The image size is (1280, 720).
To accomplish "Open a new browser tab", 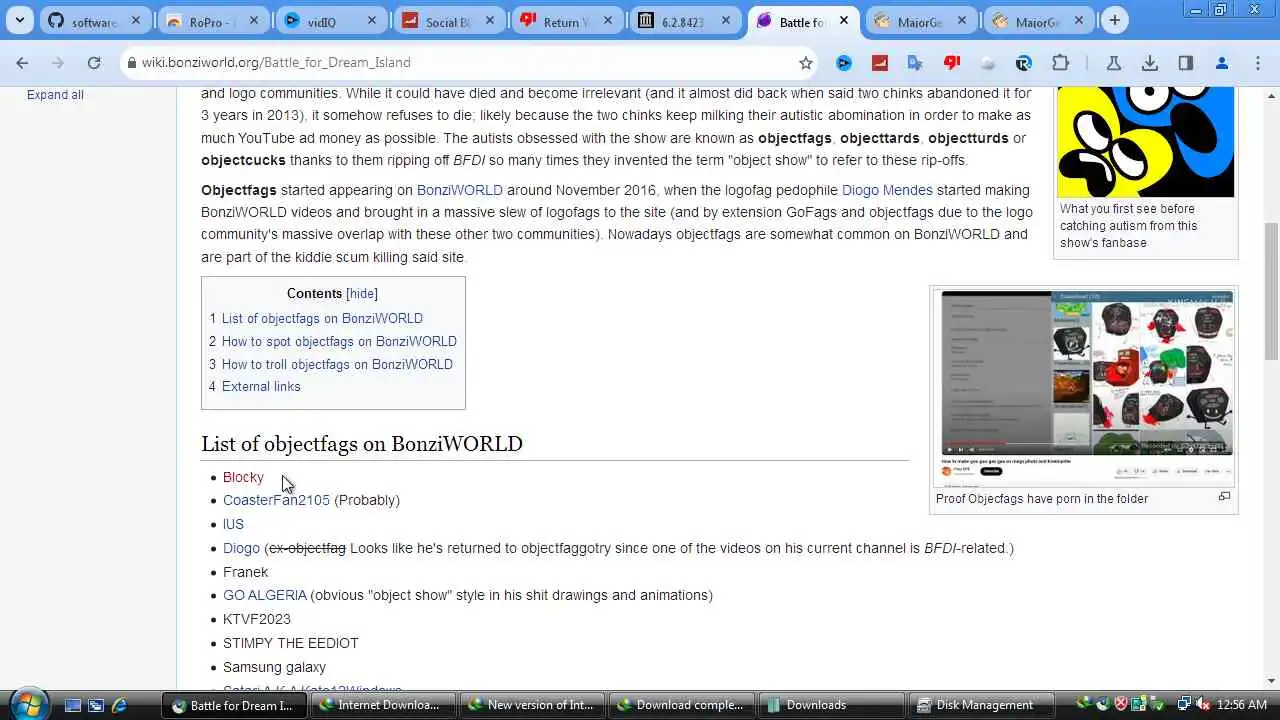I will (x=1114, y=21).
